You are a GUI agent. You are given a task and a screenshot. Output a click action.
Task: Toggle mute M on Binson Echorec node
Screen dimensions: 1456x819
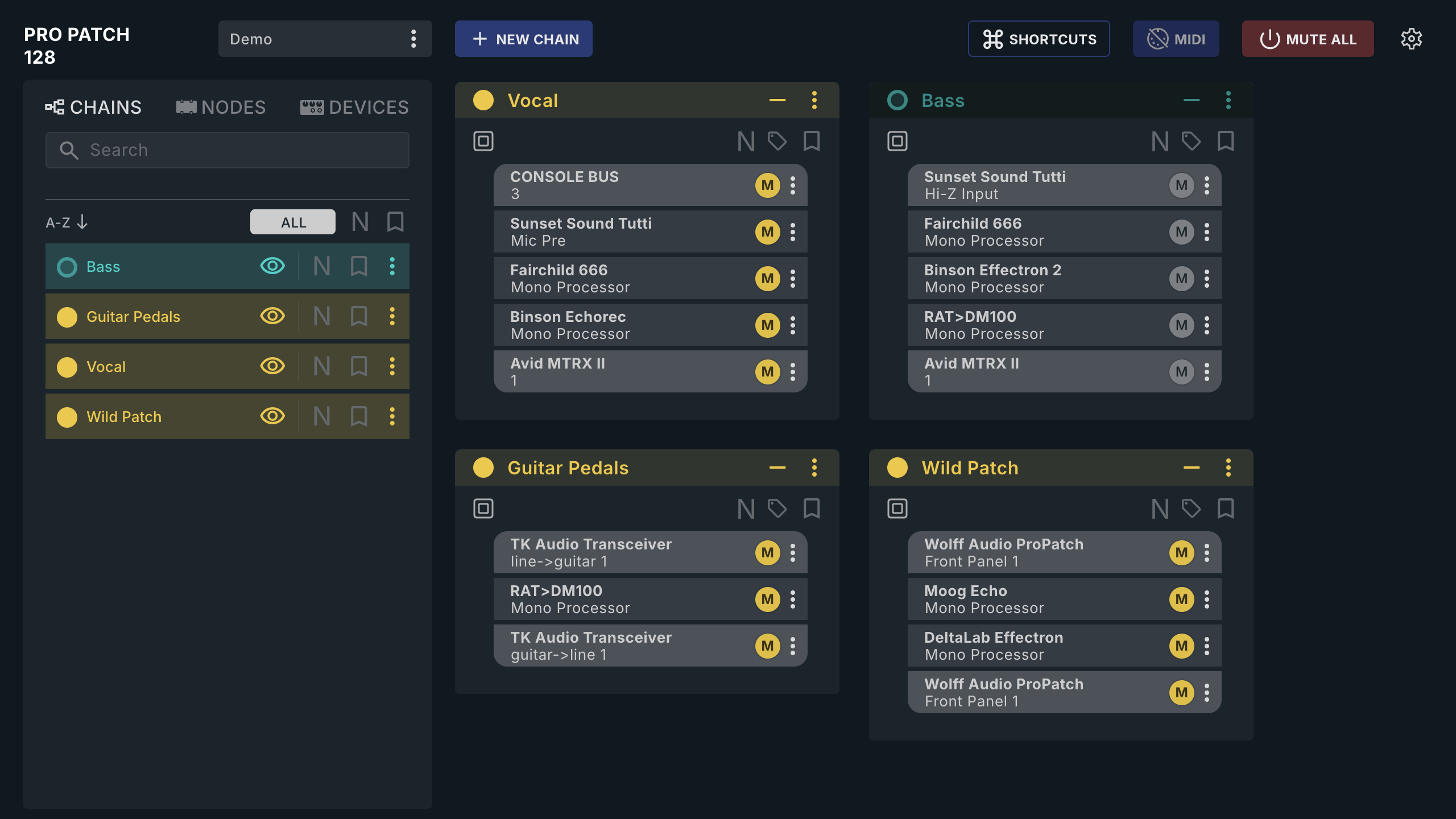pos(767,325)
